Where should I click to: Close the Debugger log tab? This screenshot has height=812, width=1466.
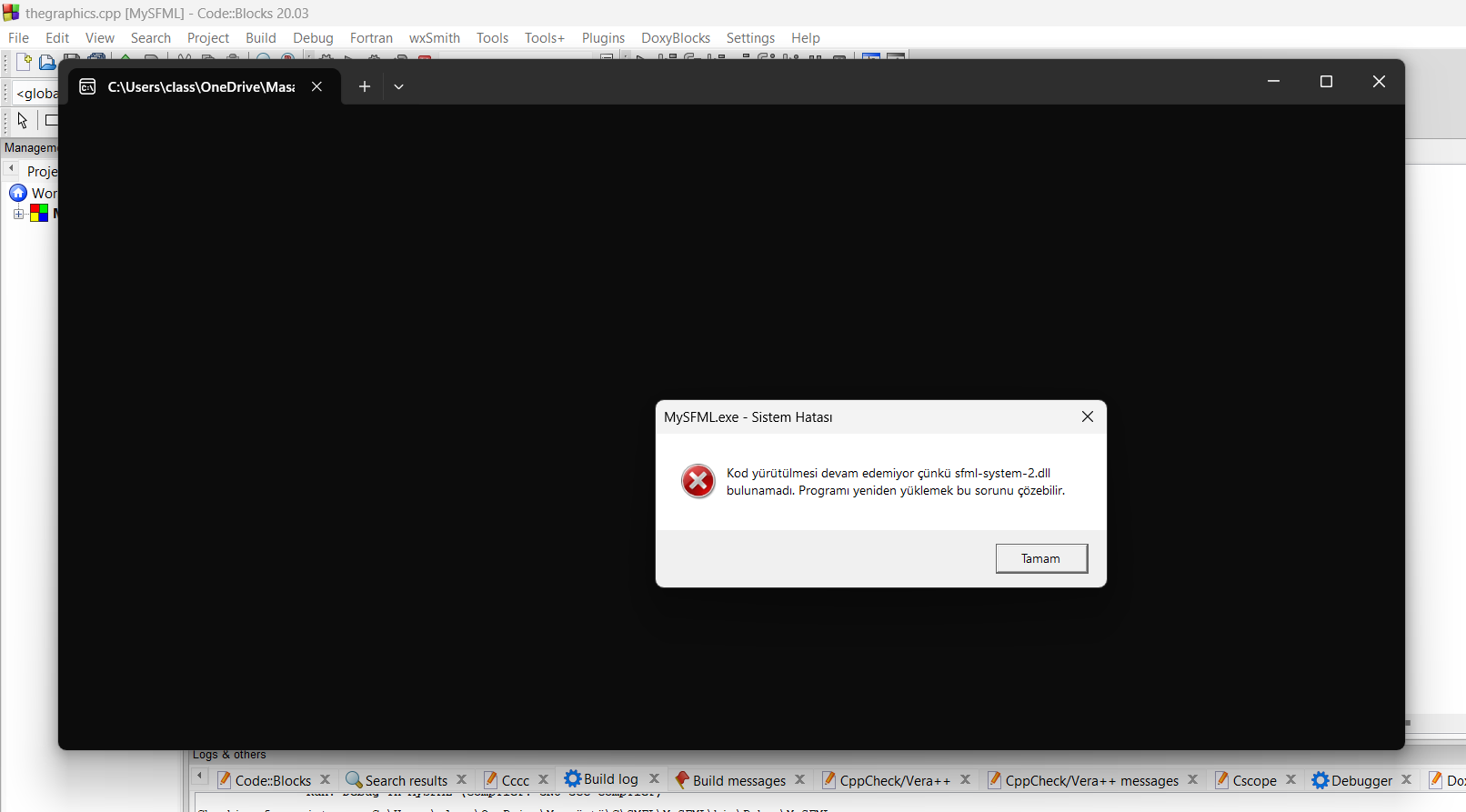click(x=1407, y=779)
